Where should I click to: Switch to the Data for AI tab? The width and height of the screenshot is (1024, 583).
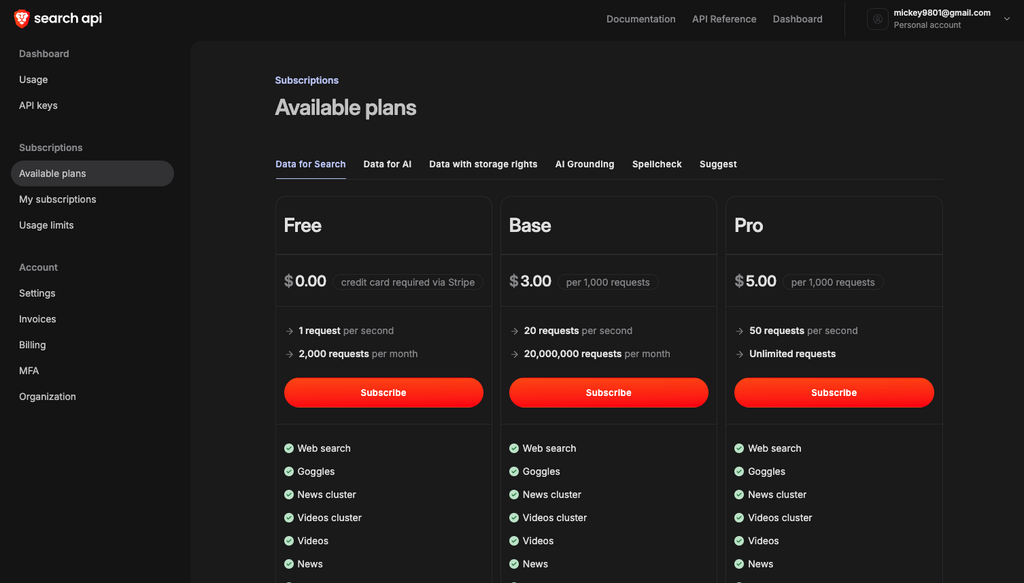point(387,164)
